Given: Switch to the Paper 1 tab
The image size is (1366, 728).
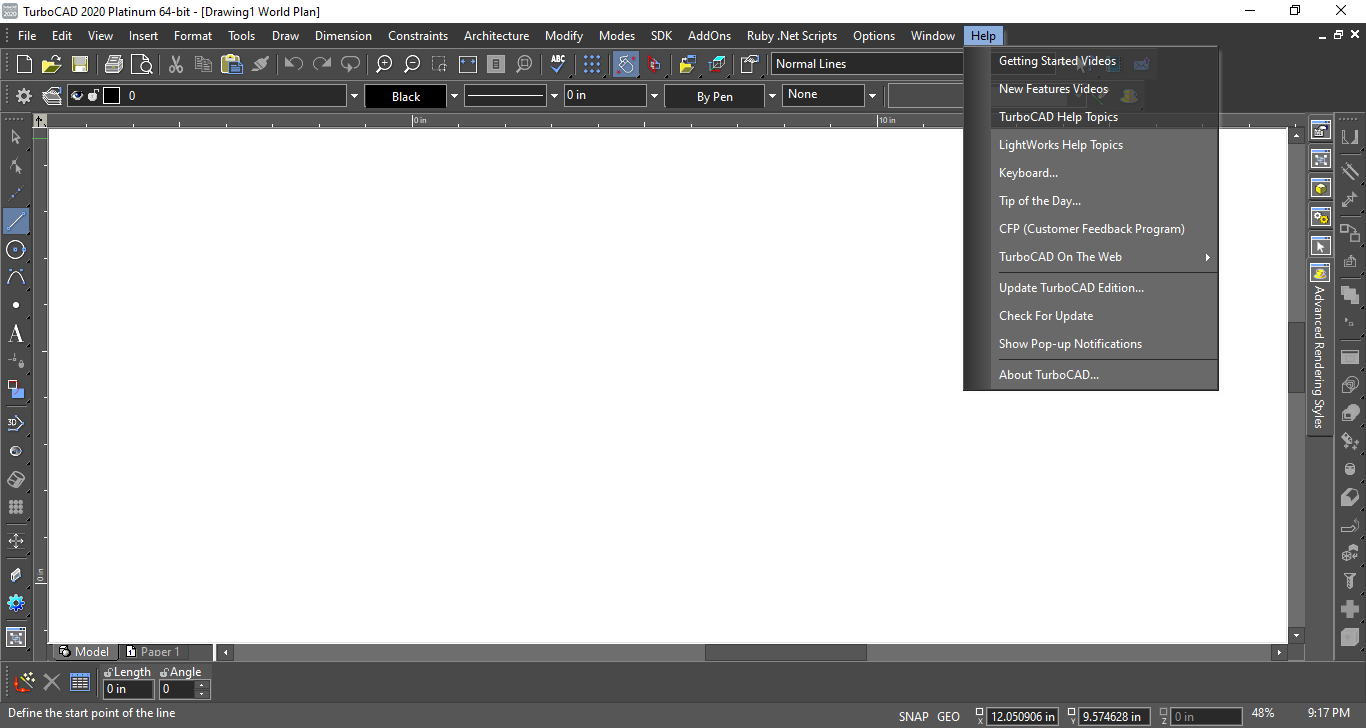Looking at the screenshot, I should tap(152, 652).
